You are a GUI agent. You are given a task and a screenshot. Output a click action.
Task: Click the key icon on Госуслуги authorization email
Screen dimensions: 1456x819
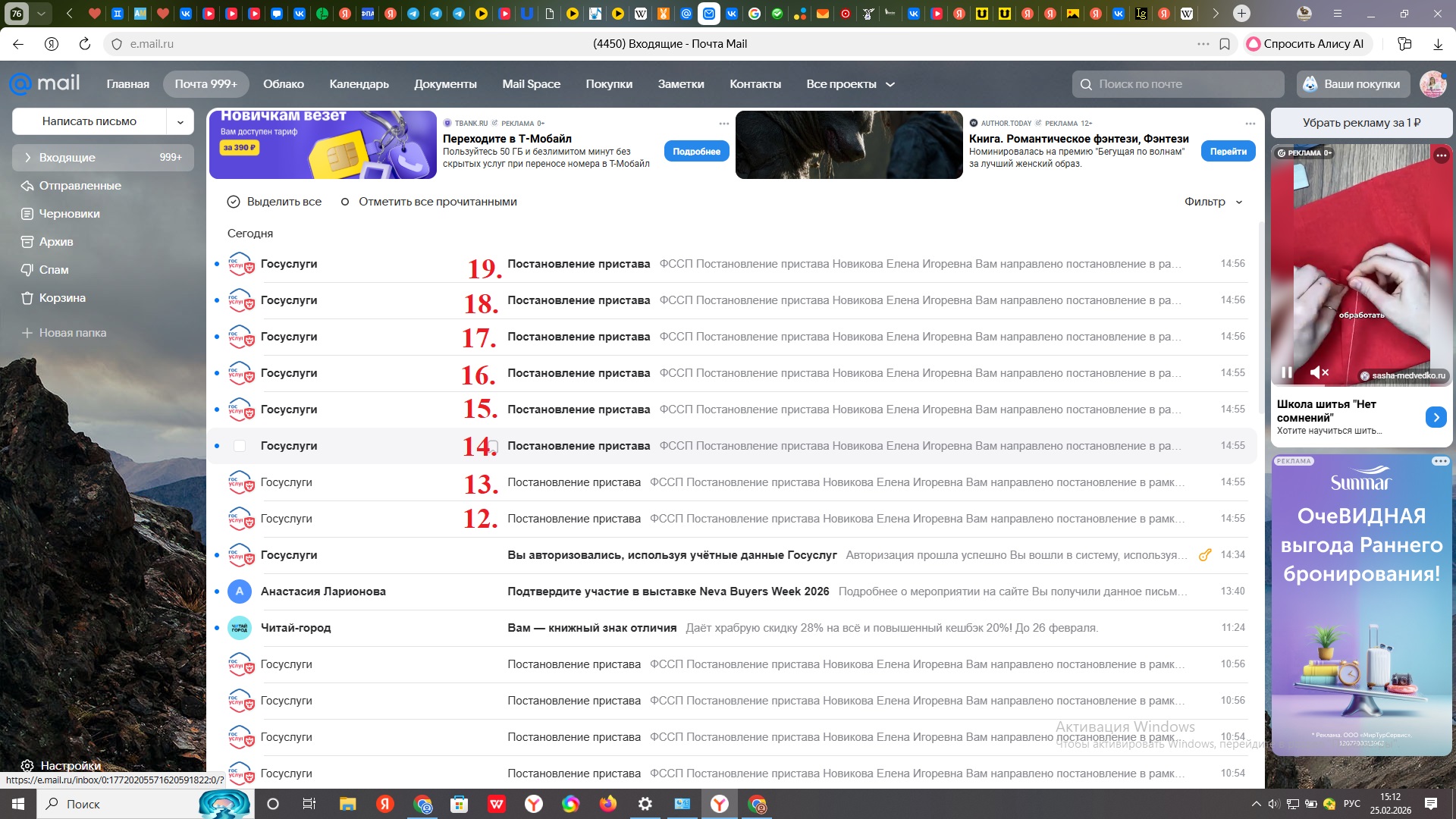[x=1204, y=555]
